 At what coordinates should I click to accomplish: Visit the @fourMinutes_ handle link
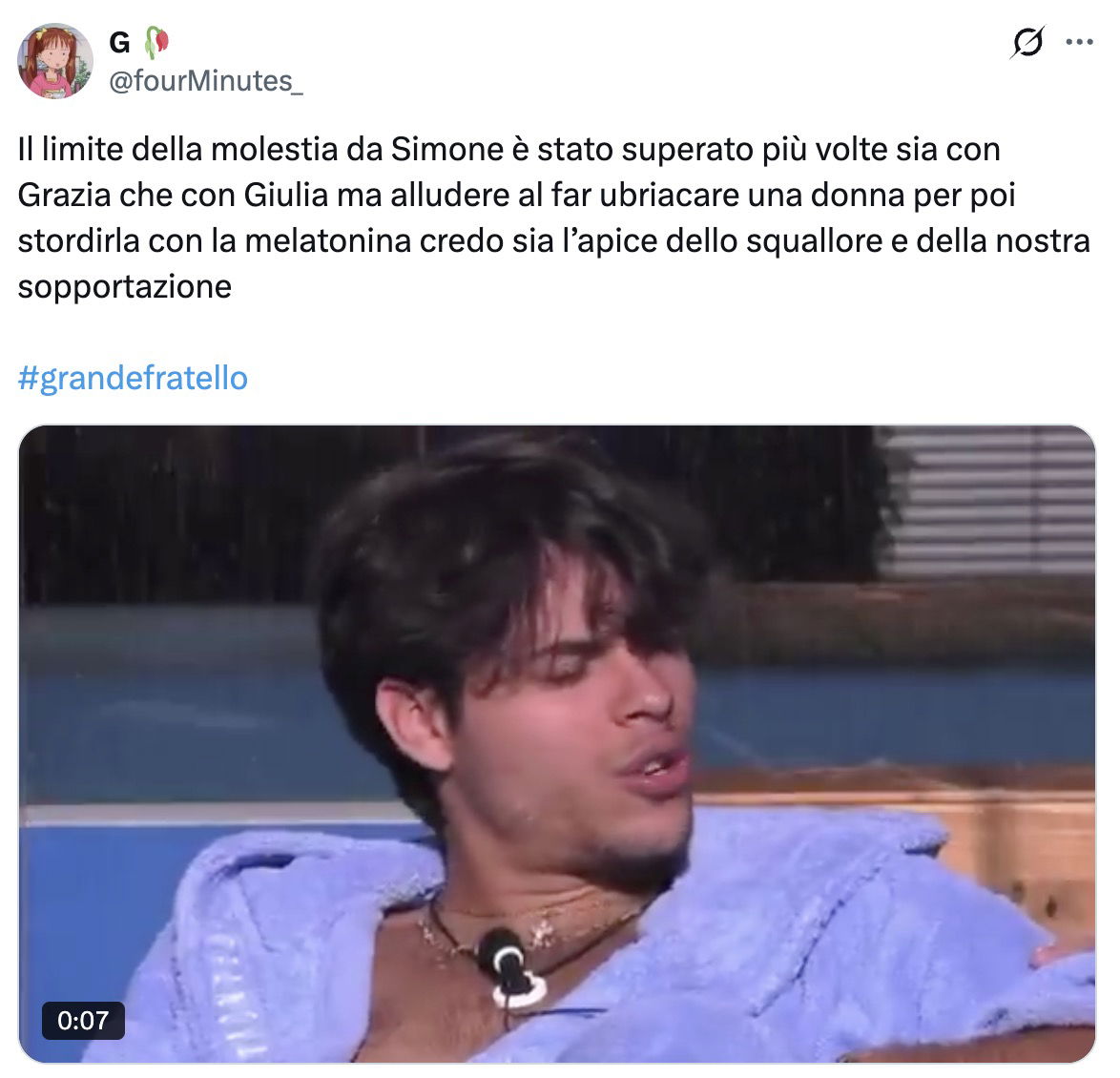click(206, 81)
